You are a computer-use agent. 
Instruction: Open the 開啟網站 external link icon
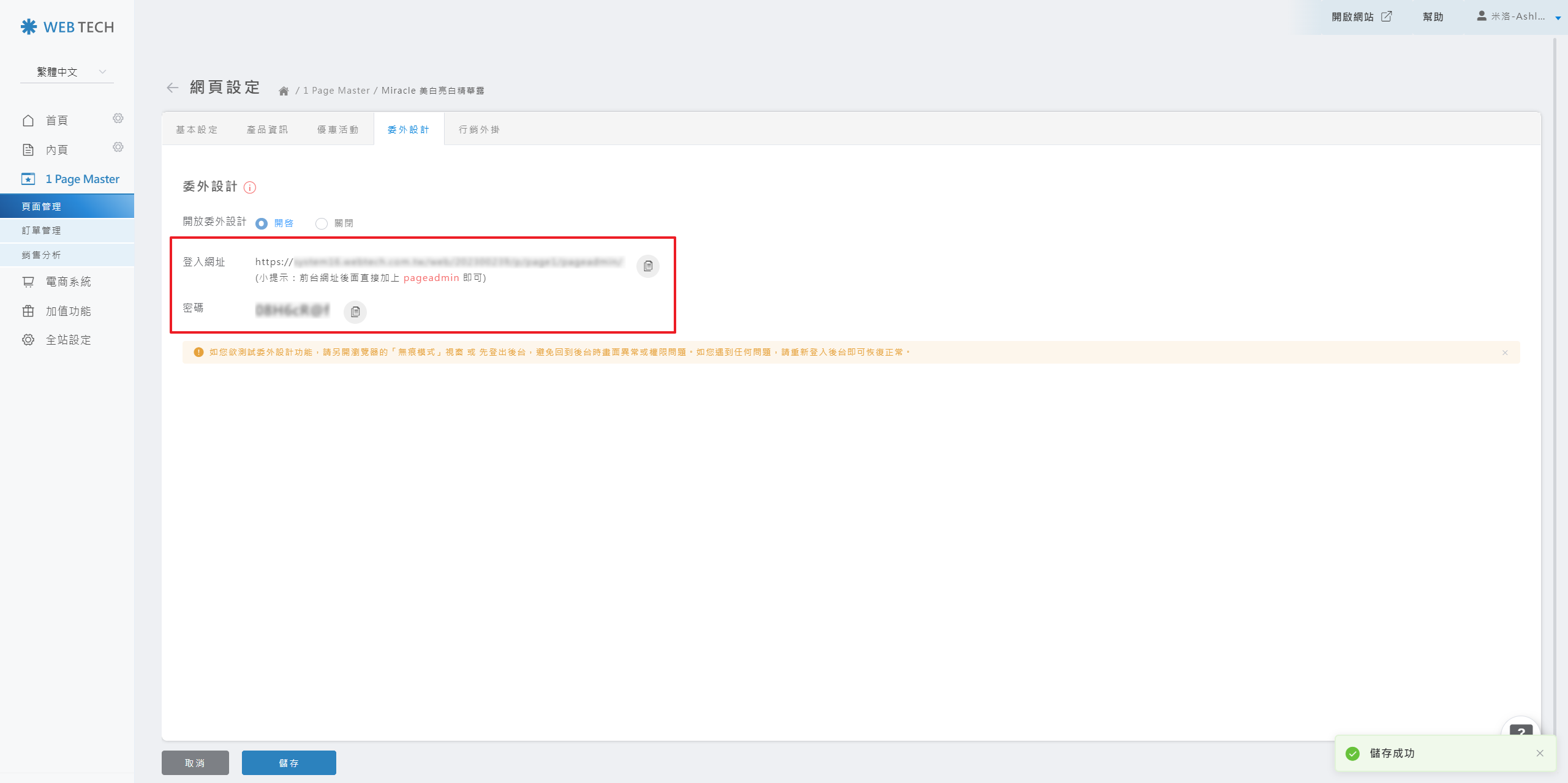pyautogui.click(x=1387, y=17)
